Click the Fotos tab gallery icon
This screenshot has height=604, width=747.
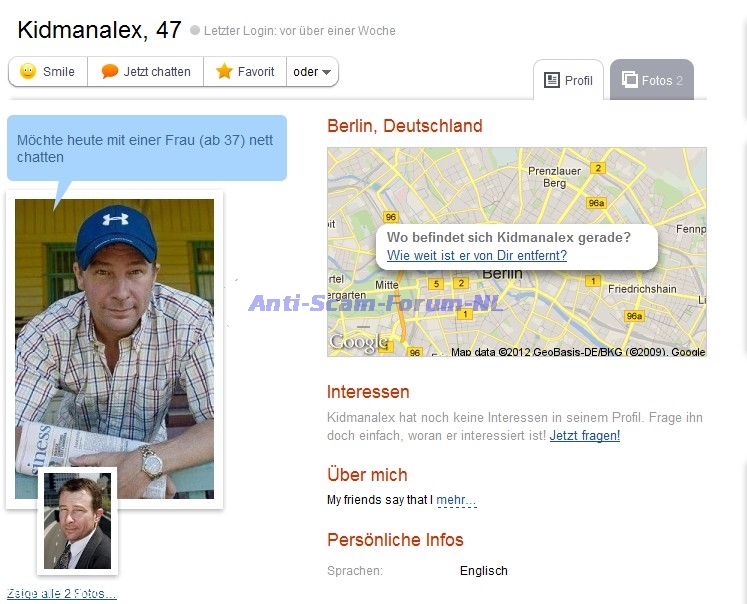coord(630,80)
